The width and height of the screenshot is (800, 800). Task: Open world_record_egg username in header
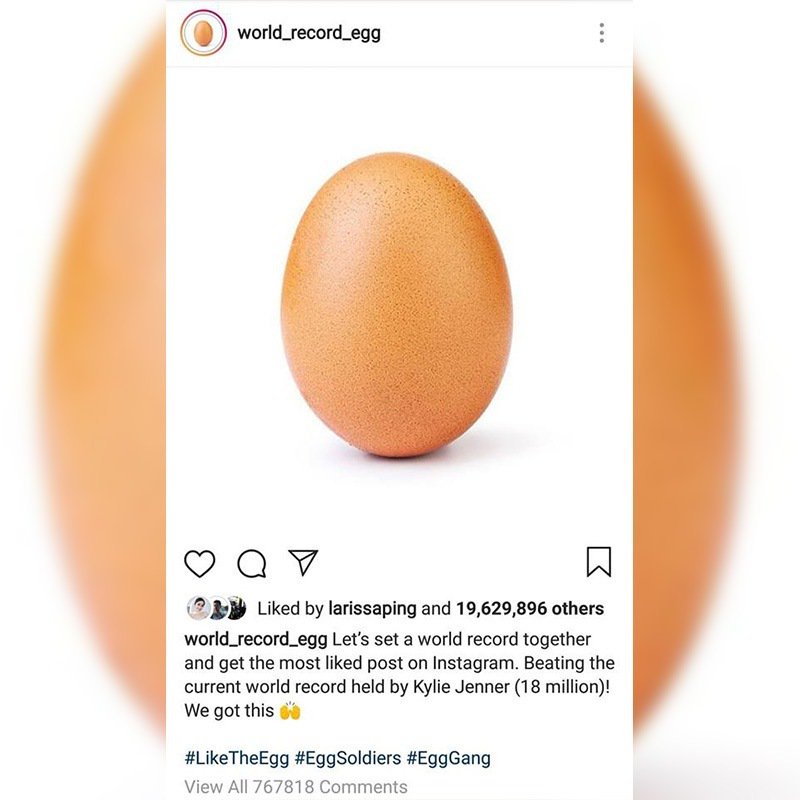pos(309,33)
